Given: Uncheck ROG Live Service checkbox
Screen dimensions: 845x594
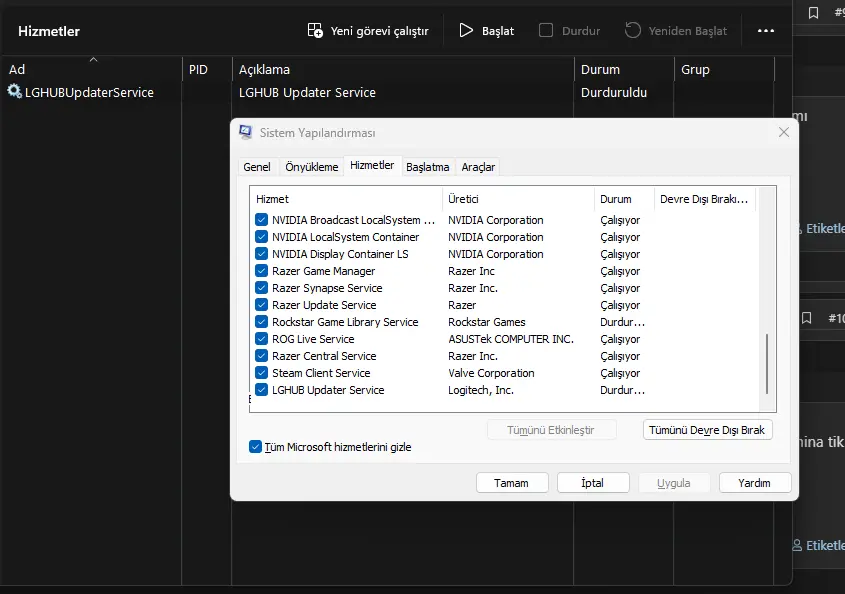Looking at the screenshot, I should (x=261, y=339).
